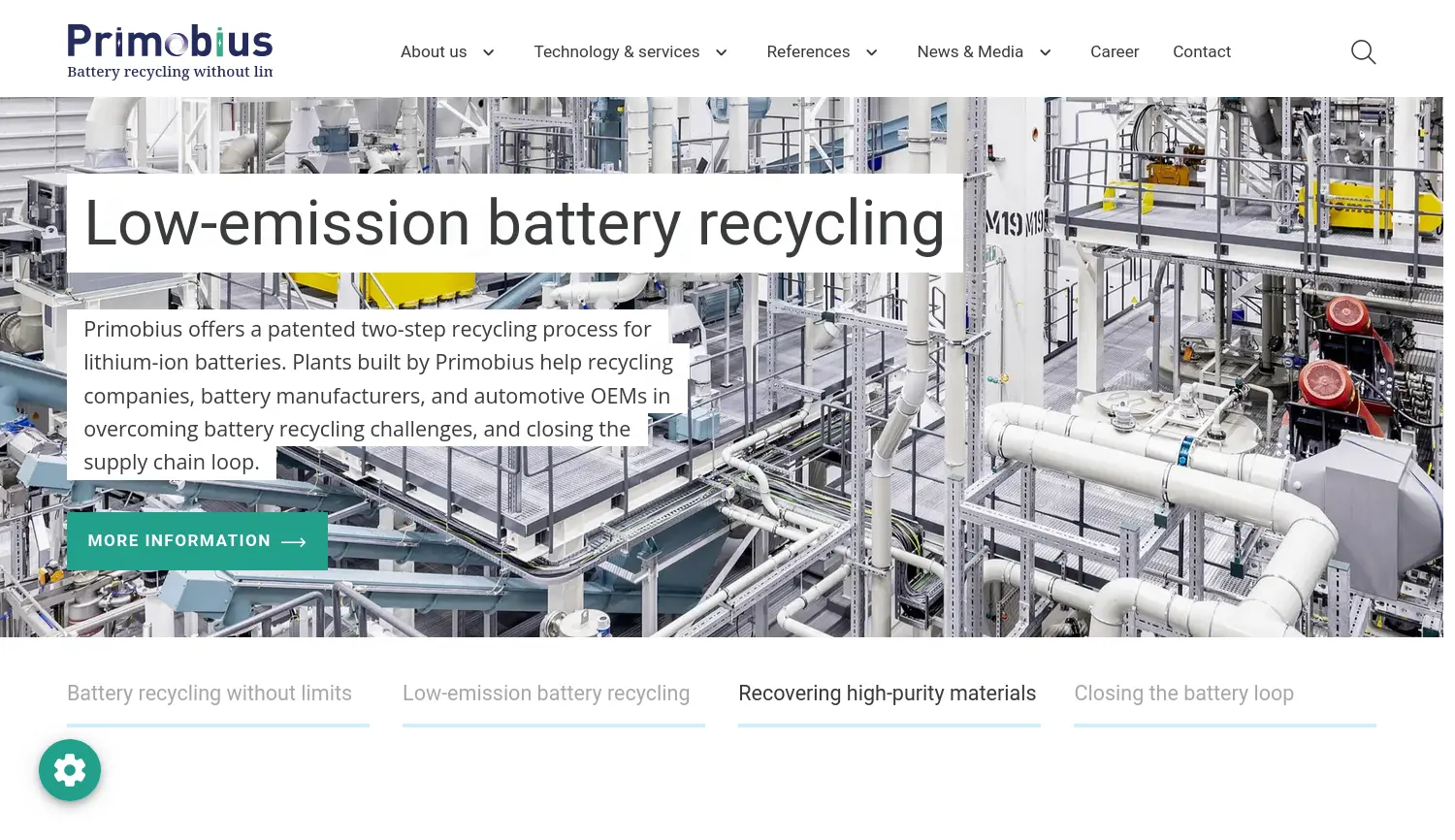Open the Closing the battery loop slide
This screenshot has height=840, width=1455.
click(1183, 693)
